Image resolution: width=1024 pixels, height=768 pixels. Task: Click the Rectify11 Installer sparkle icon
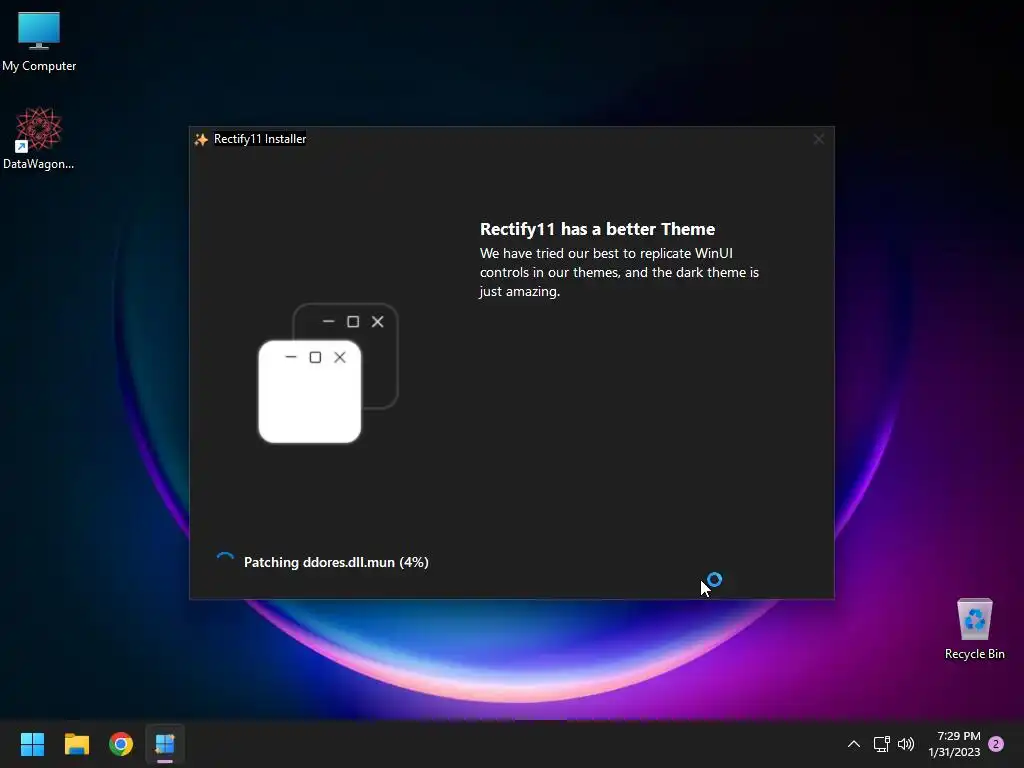point(201,139)
